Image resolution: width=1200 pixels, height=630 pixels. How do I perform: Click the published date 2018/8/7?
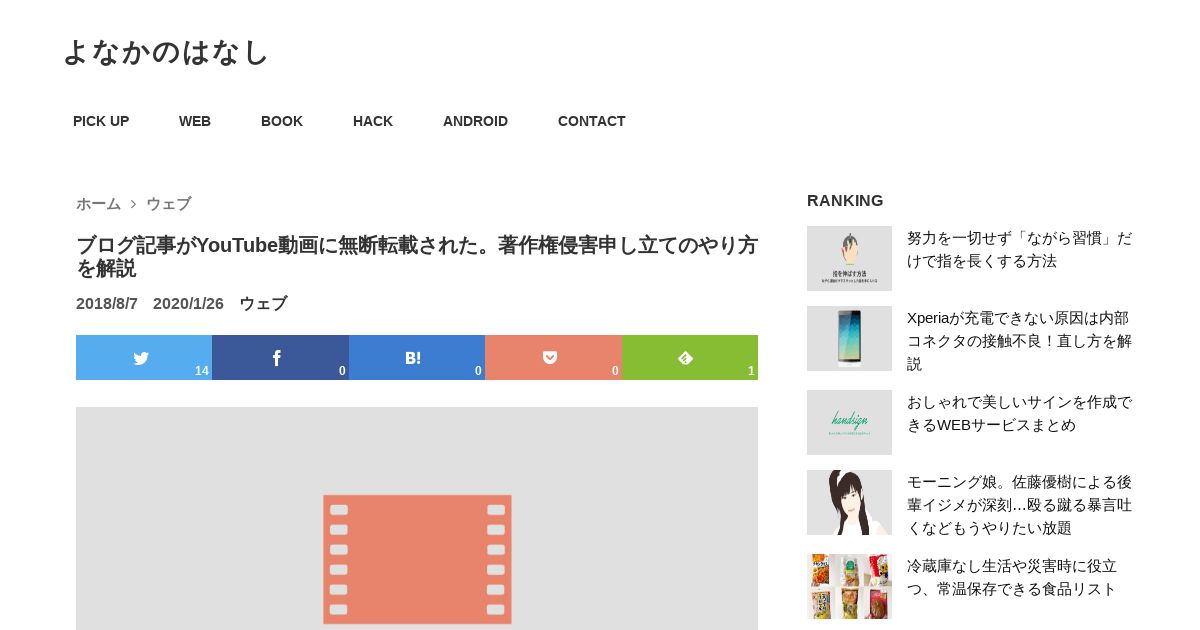point(107,303)
